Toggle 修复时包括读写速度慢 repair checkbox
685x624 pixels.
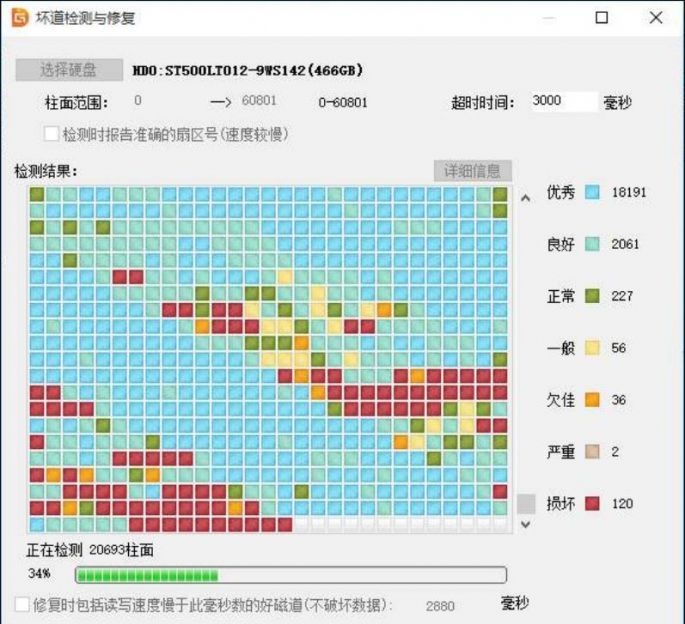[23, 605]
